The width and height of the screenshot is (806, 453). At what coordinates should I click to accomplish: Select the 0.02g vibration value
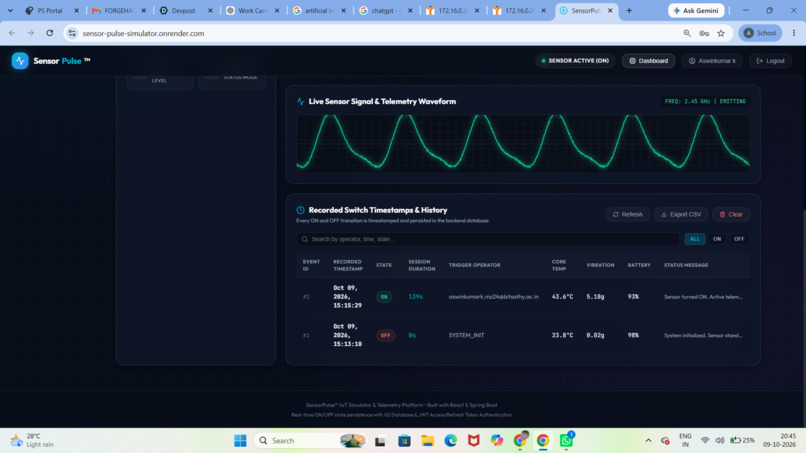tap(595, 335)
